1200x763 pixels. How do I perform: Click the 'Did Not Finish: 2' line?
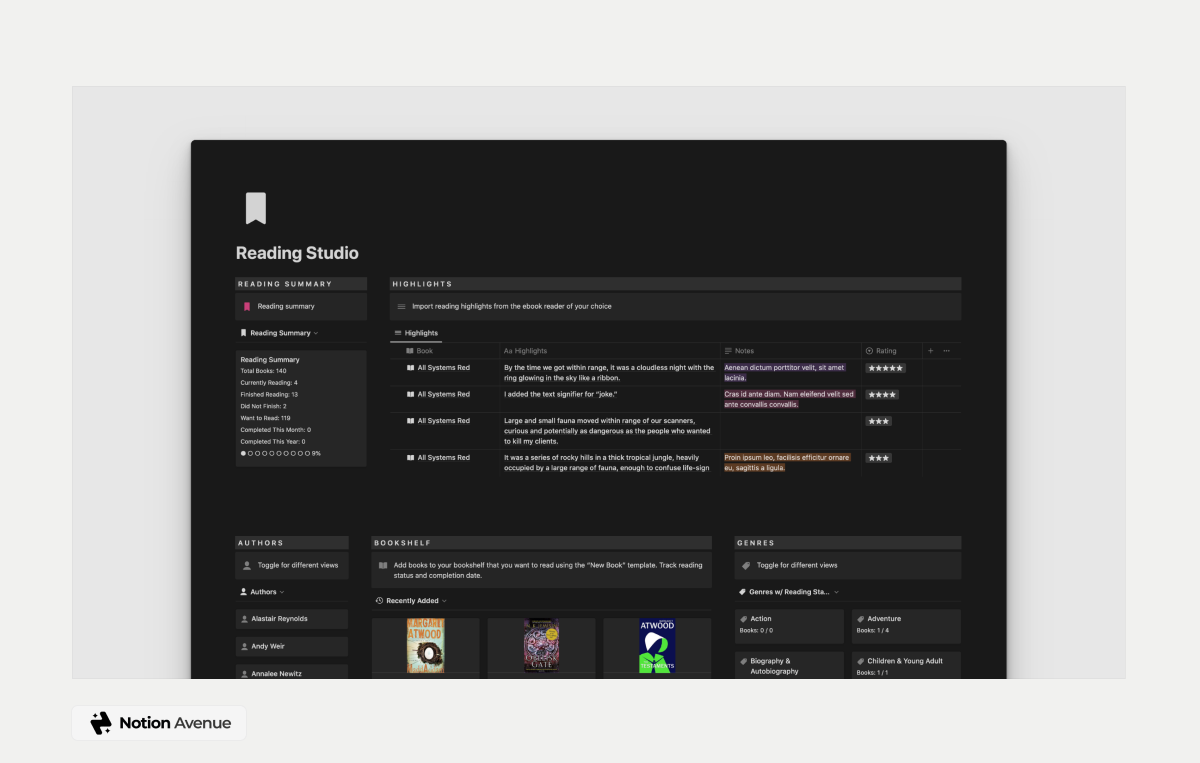[x=263, y=406]
